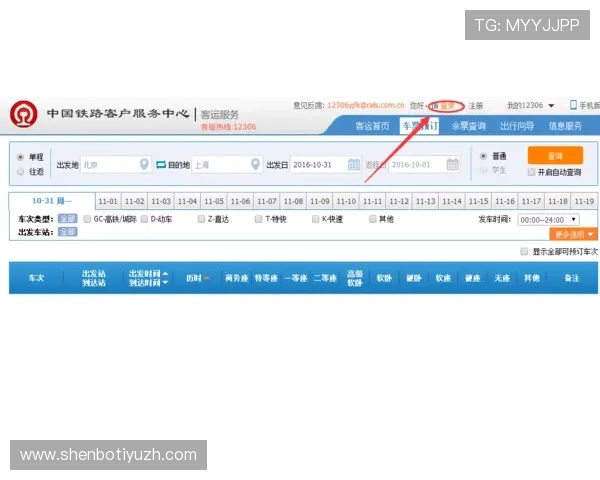This screenshot has width=600, height=480.
Task: Click the 车次 column header
Action: click(x=36, y=278)
